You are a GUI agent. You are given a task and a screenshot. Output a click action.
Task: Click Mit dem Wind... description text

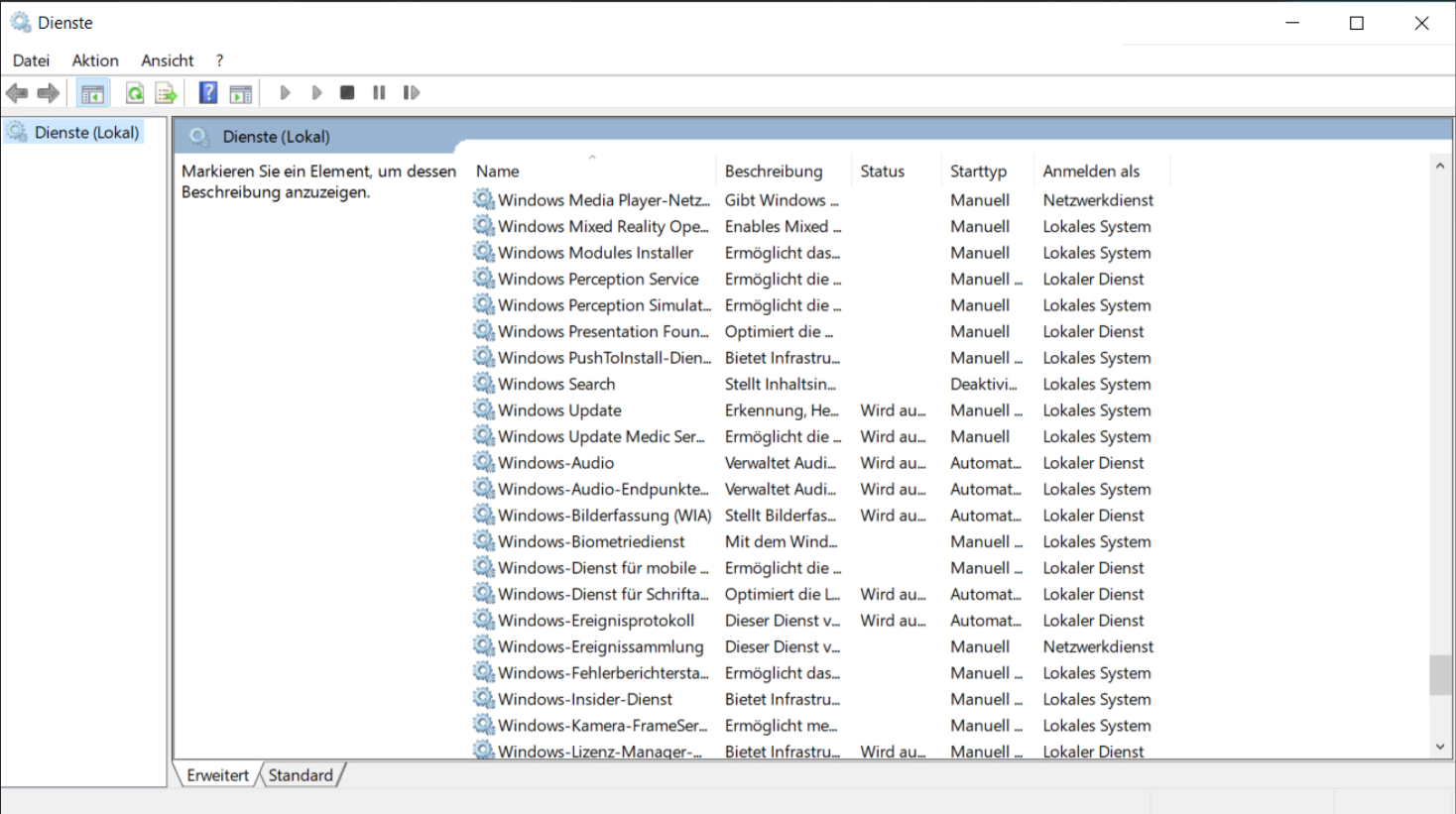point(781,541)
